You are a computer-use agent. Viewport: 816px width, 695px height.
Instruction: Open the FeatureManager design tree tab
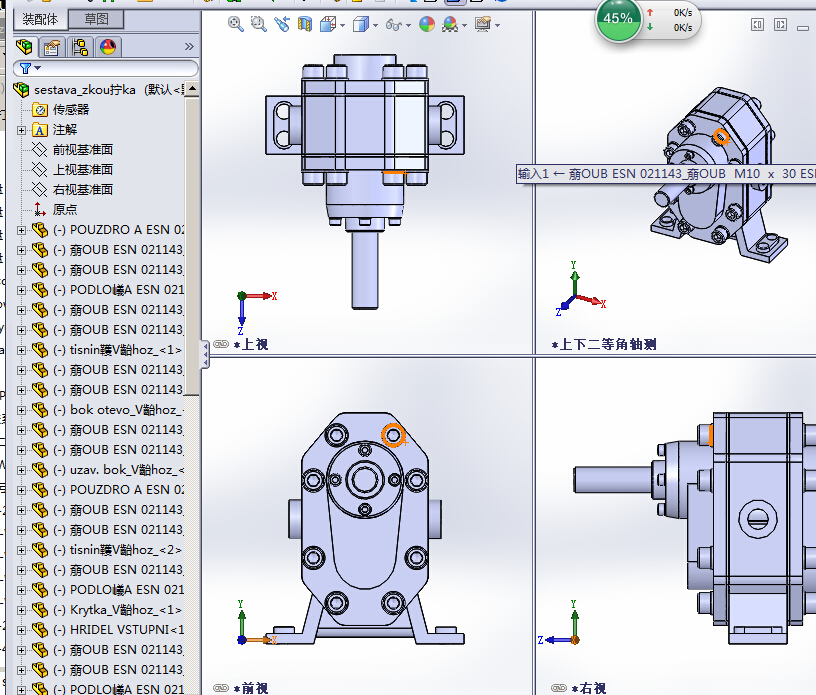[24, 47]
